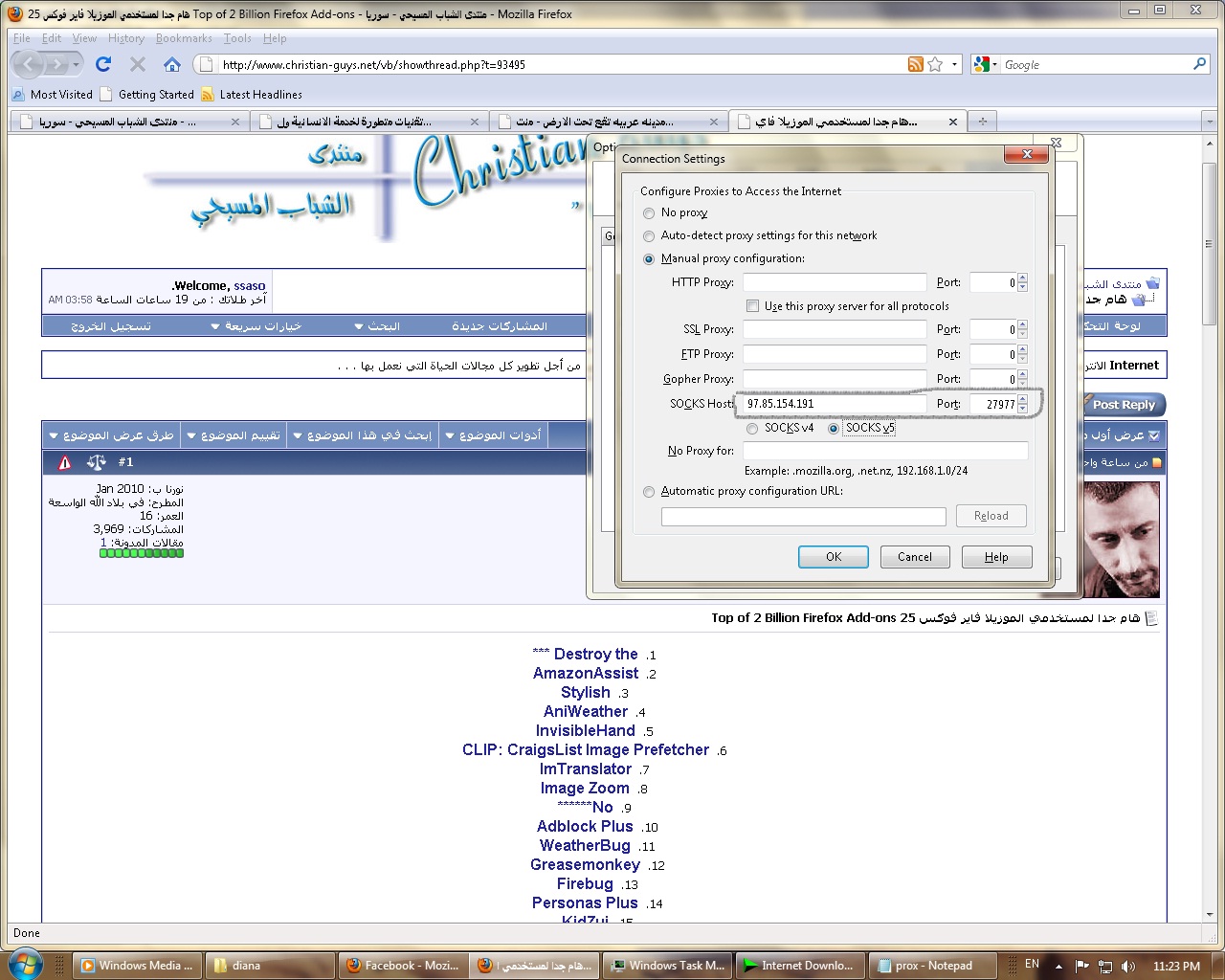
Task: Choose the SOCKS v4 option
Action: click(752, 429)
